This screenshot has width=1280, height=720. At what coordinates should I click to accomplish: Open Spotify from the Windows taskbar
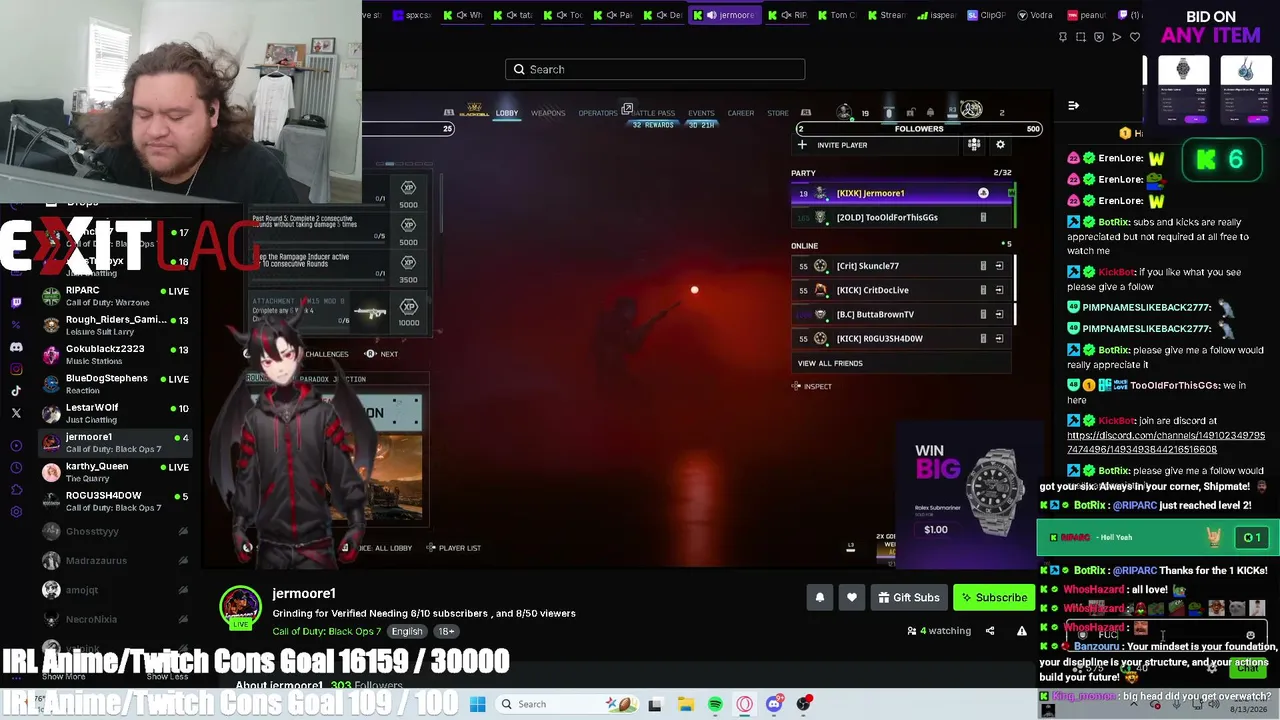[715, 704]
